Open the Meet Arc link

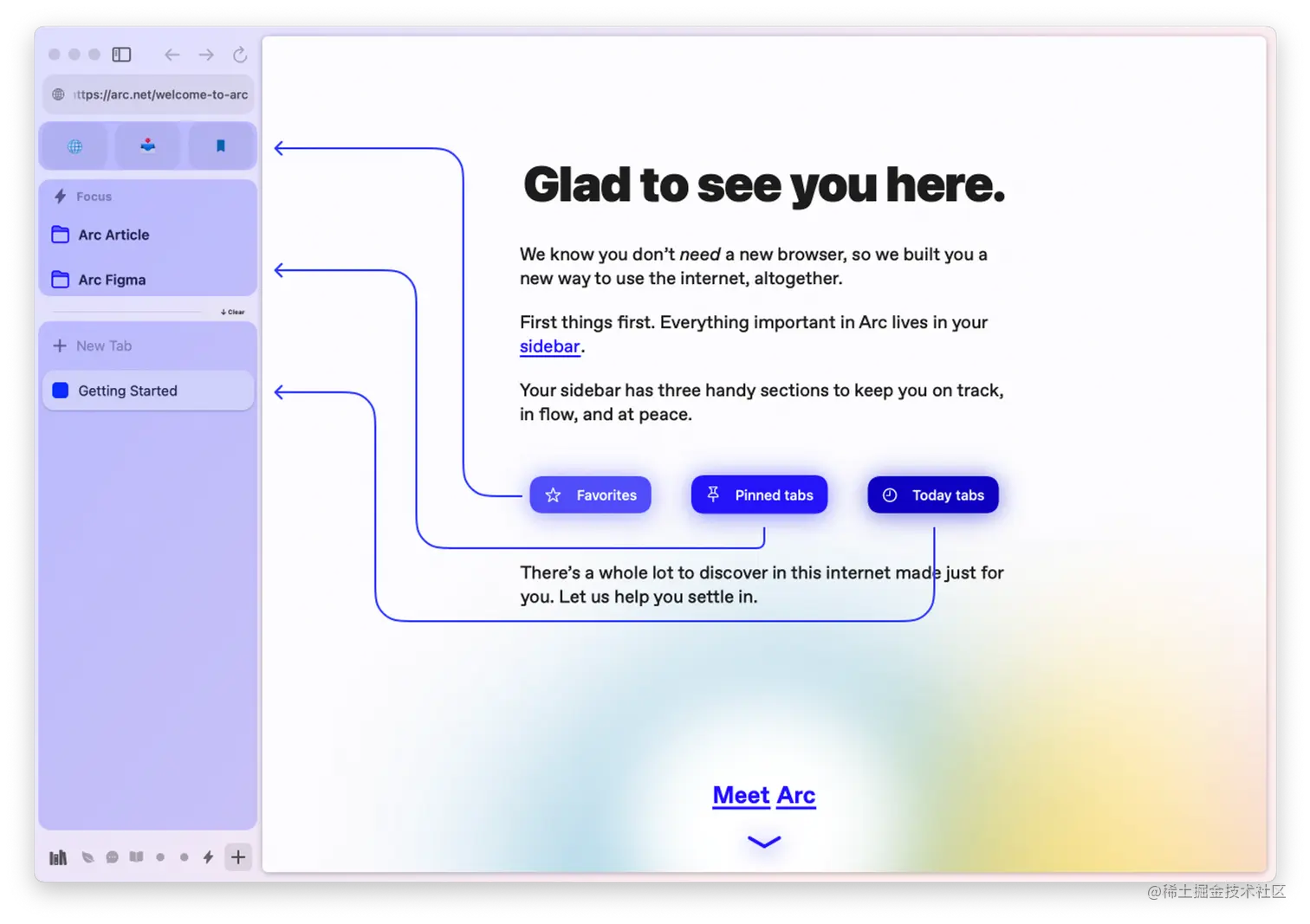point(764,795)
